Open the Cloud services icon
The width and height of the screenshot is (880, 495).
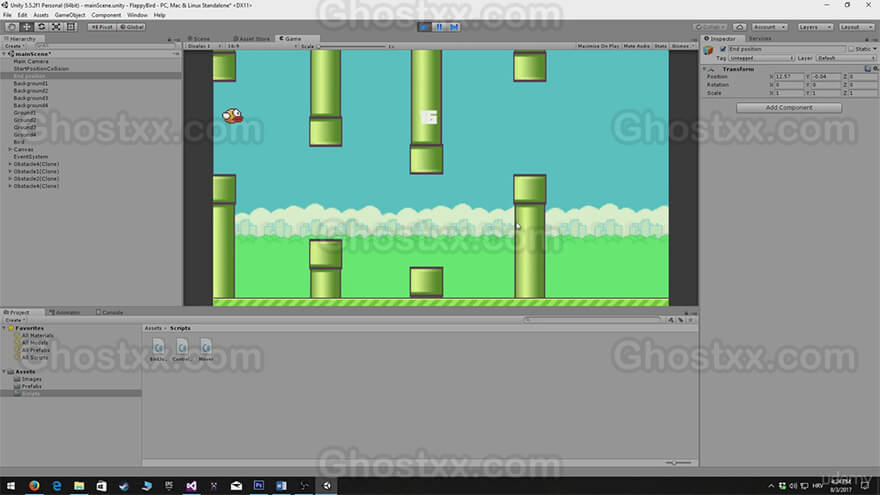coord(740,27)
